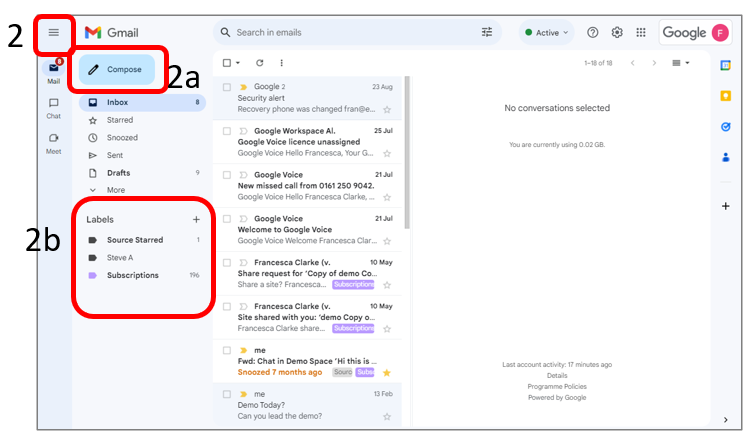Screen dimensions: 748x433
Task: Click the Programme Policies link
Action: coord(557,386)
